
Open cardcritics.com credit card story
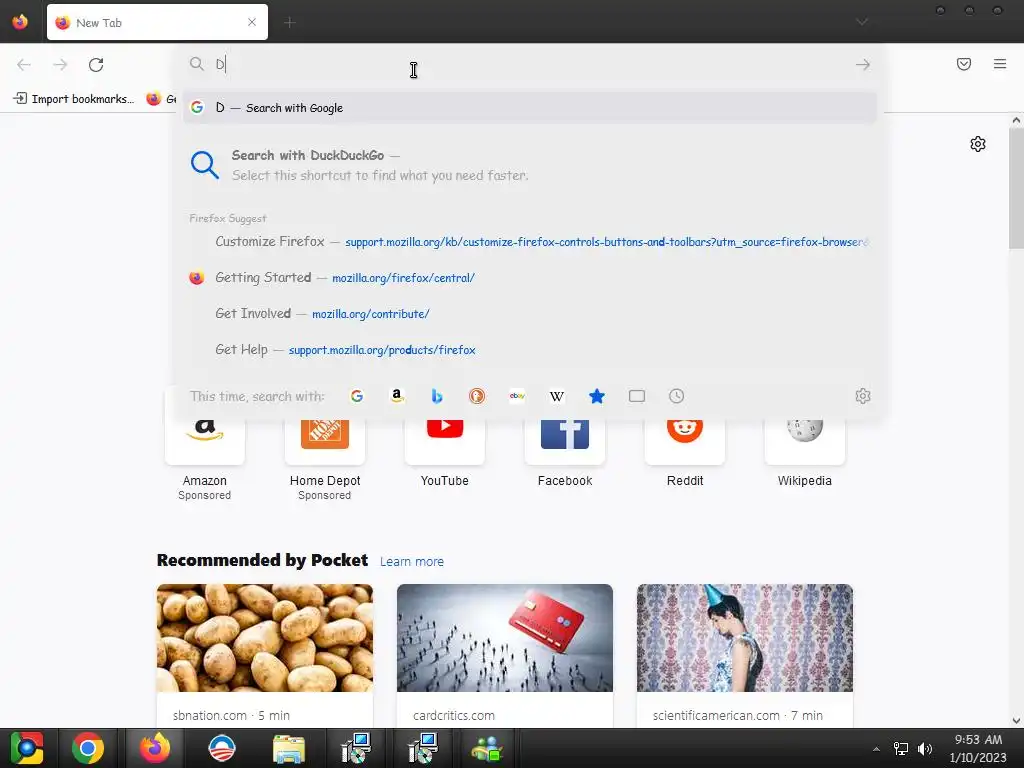tap(505, 655)
